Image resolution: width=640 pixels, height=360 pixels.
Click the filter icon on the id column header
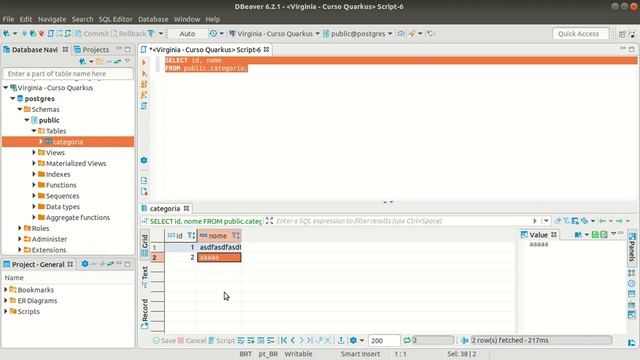[x=191, y=236]
